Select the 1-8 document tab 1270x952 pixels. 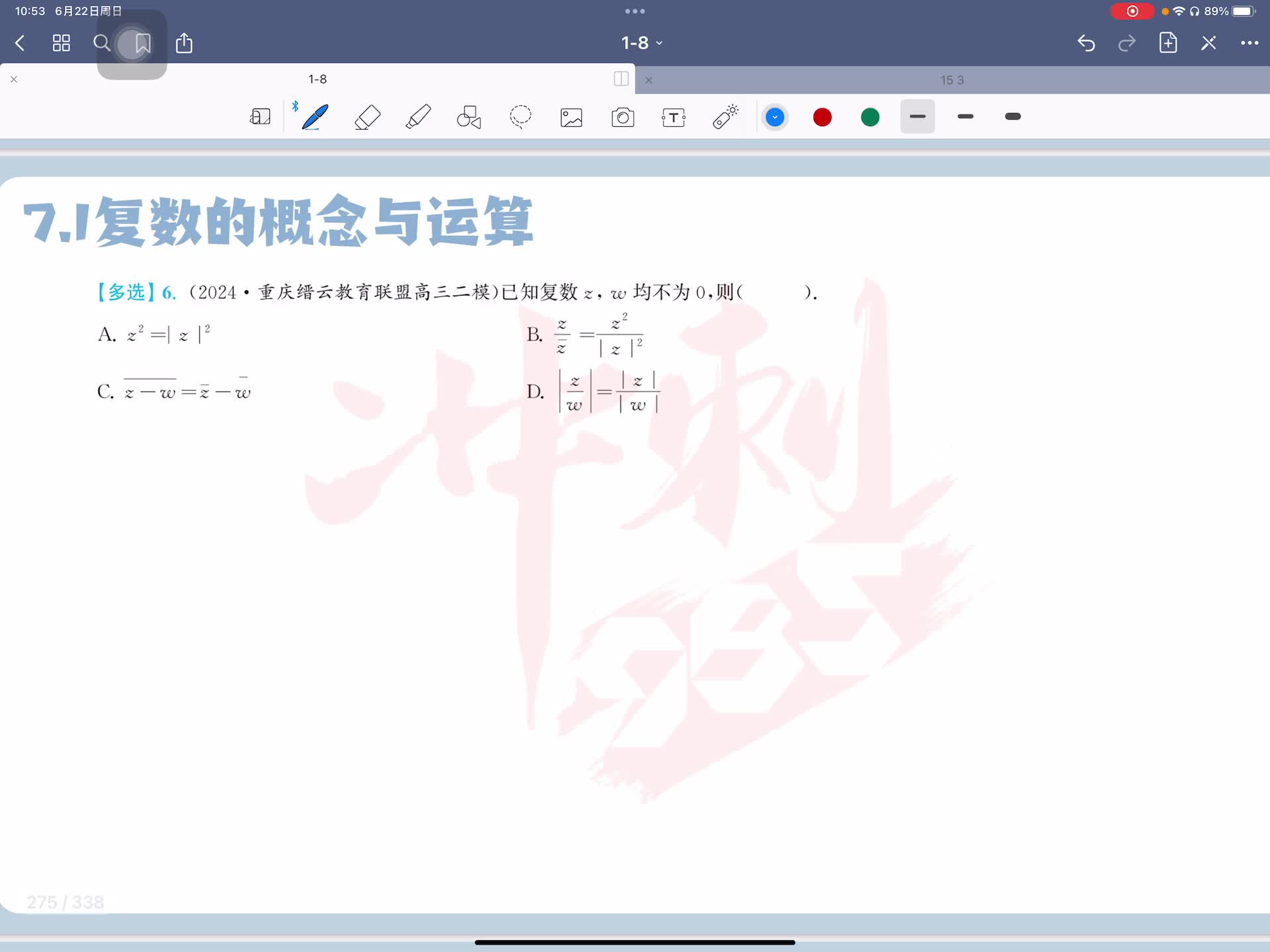317,79
